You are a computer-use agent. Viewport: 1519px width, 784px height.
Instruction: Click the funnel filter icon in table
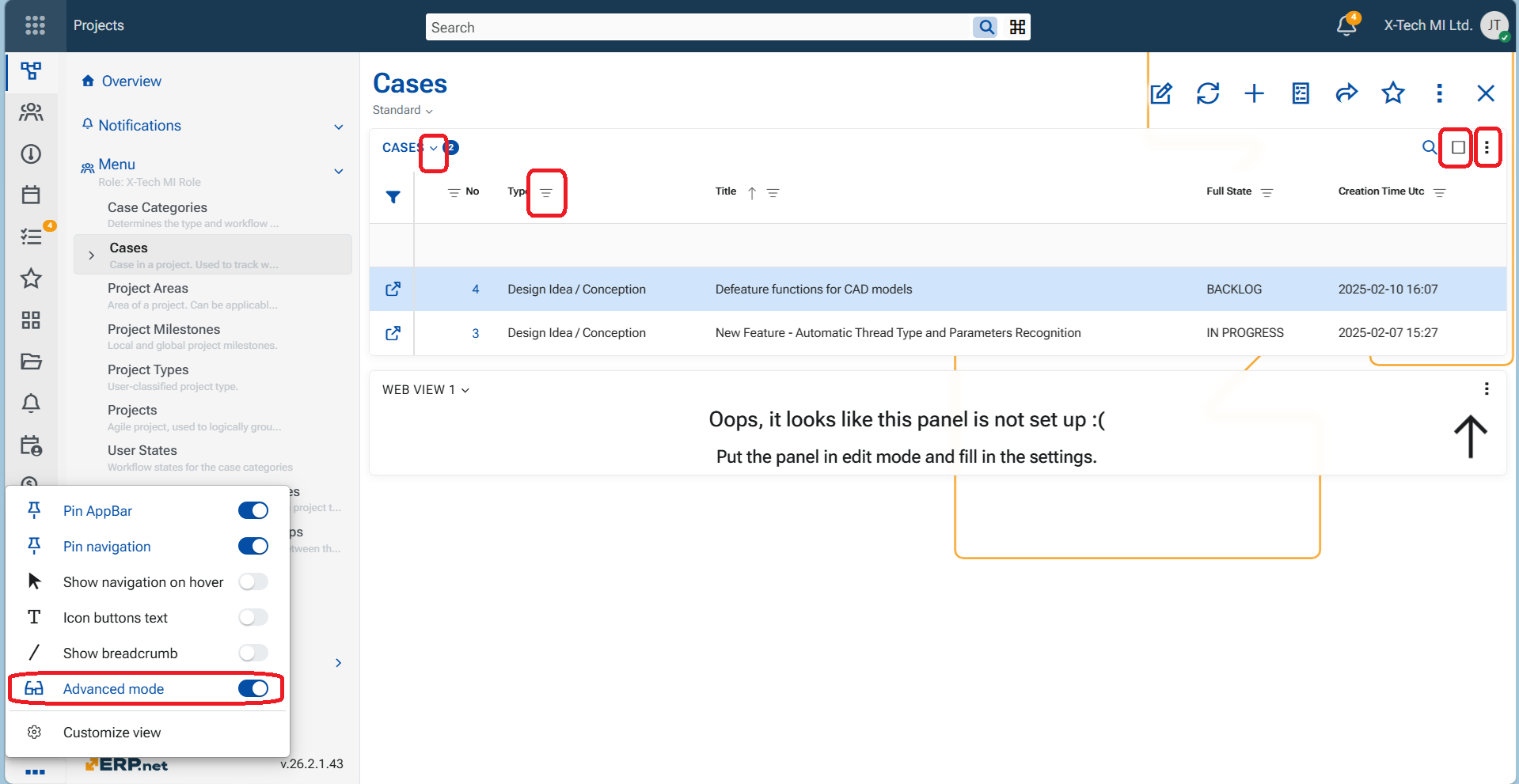coord(393,197)
